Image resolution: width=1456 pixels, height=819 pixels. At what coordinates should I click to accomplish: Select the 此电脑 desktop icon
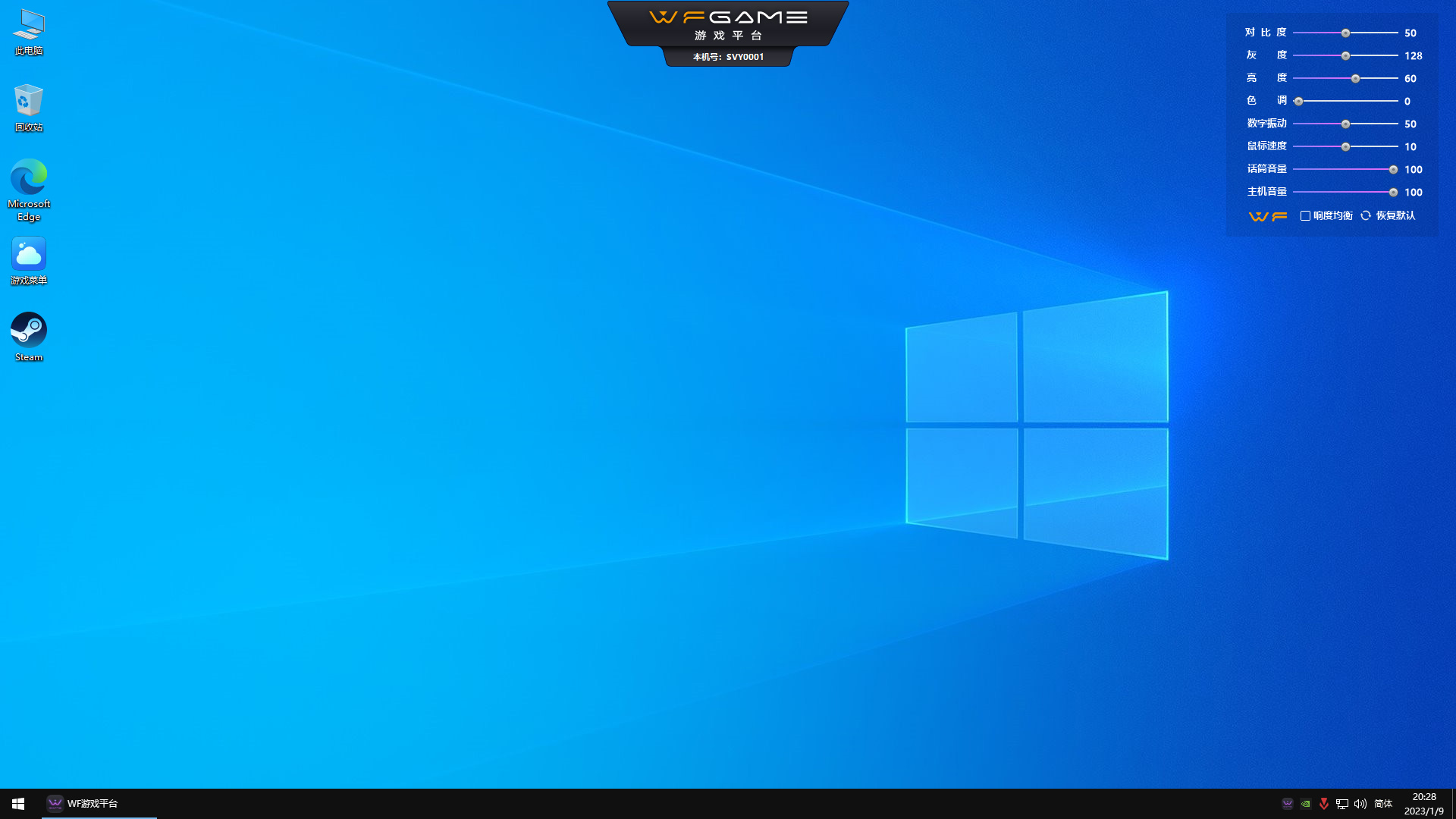[x=29, y=33]
